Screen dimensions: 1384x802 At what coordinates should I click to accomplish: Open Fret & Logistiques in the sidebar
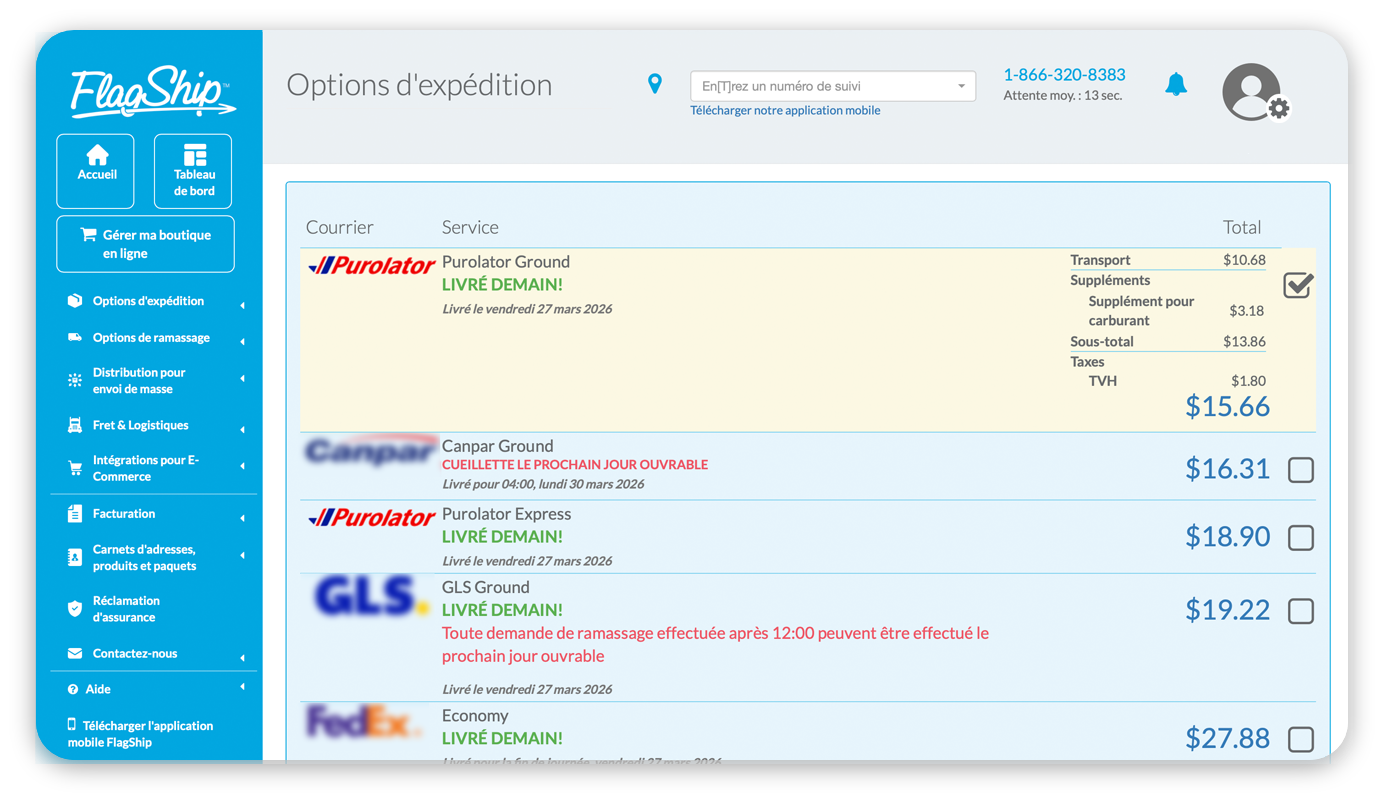139,424
